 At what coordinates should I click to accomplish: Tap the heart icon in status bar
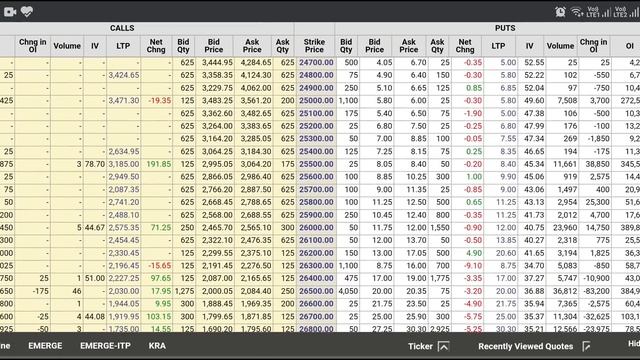[x=27, y=11]
